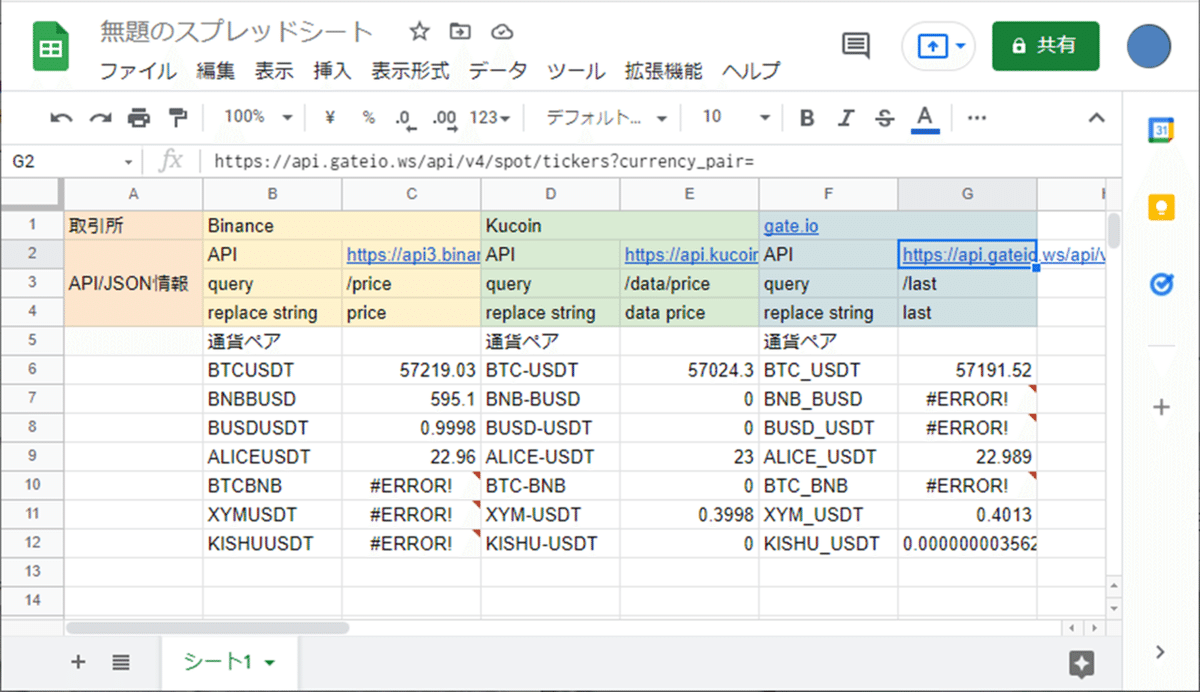1200x692 pixels.
Task: Undo the last action
Action: (x=62, y=118)
